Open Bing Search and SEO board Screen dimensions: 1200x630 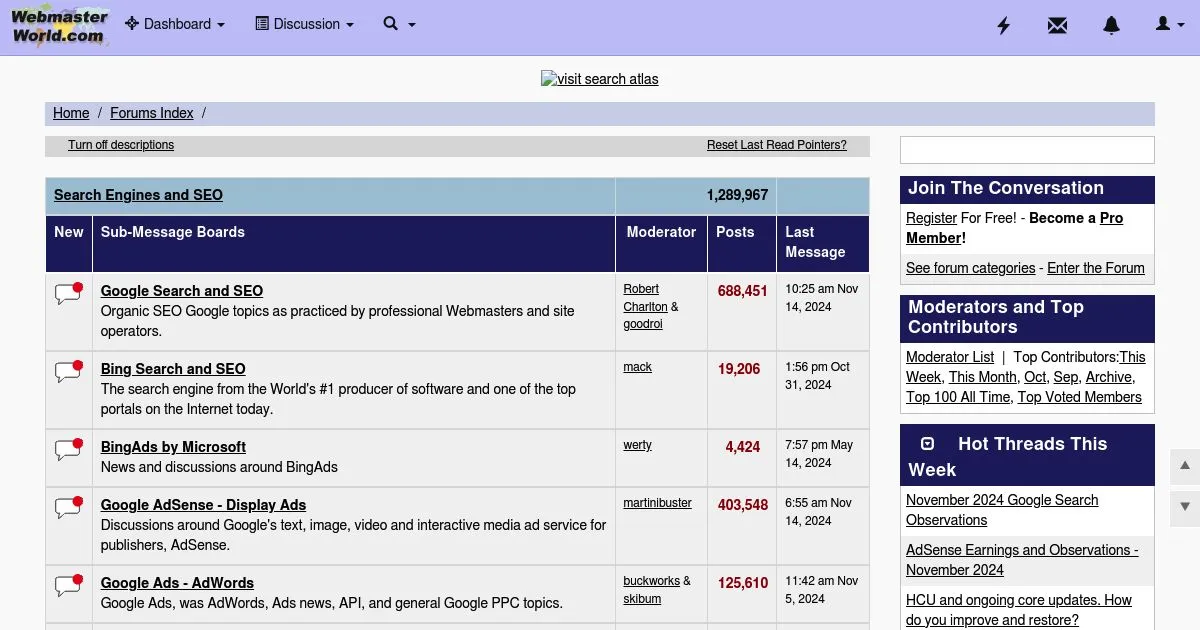173,369
